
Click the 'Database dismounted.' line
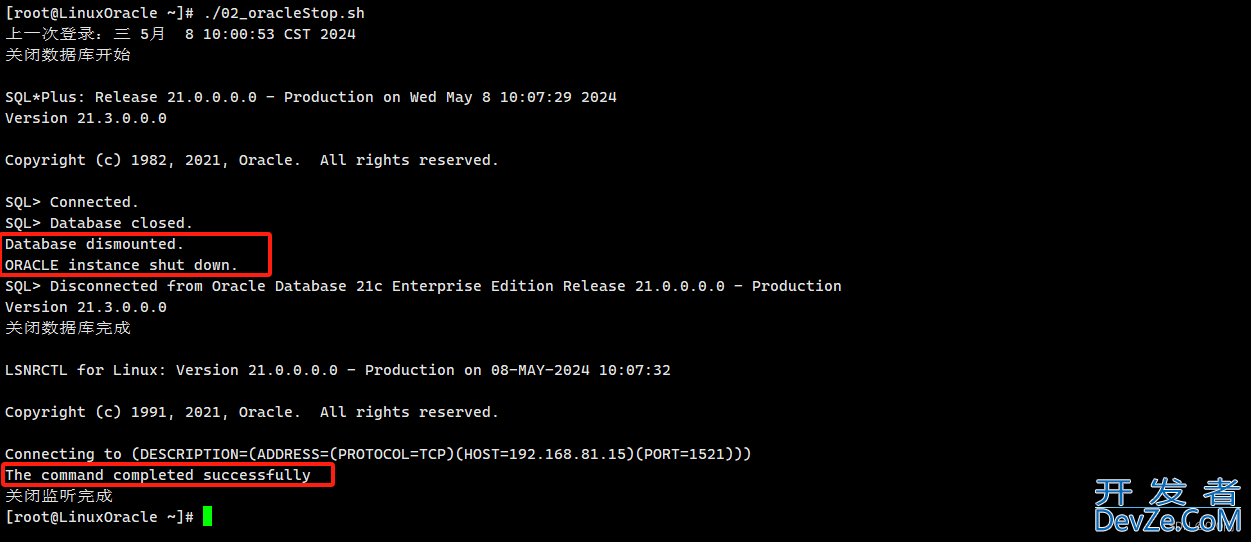point(95,244)
